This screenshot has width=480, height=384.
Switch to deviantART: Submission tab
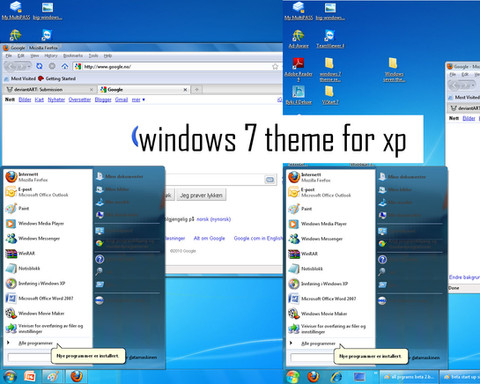[x=50, y=89]
